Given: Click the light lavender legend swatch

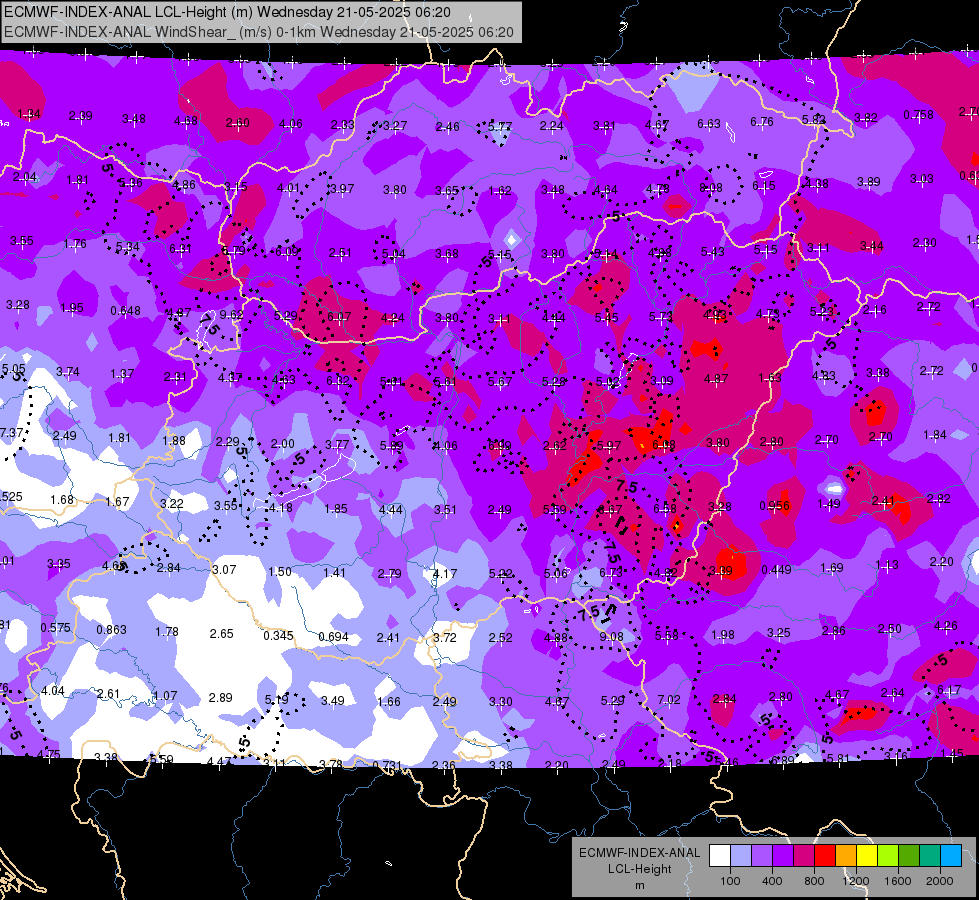Looking at the screenshot, I should pos(741,856).
